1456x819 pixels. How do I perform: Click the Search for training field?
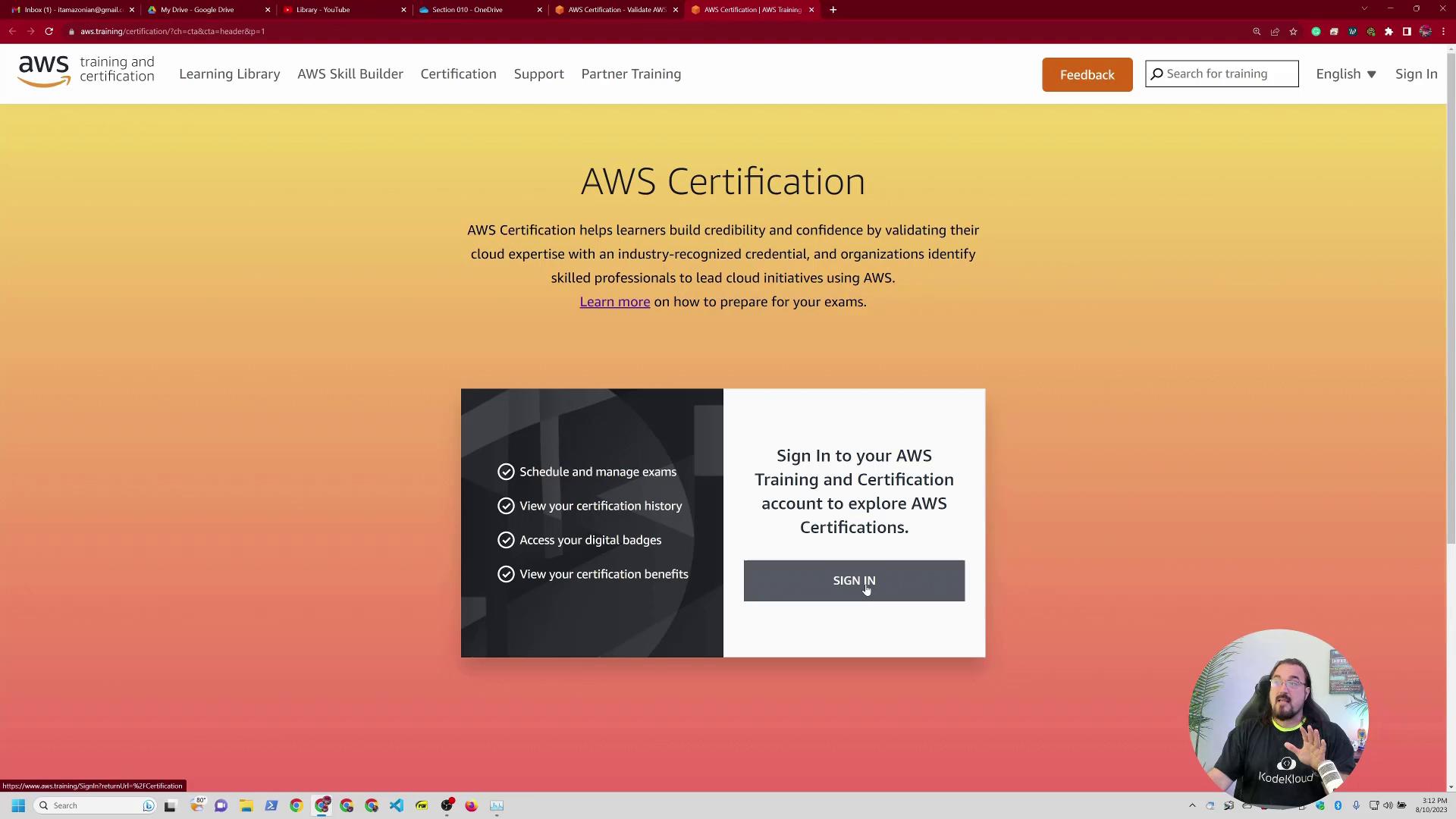1228,74
